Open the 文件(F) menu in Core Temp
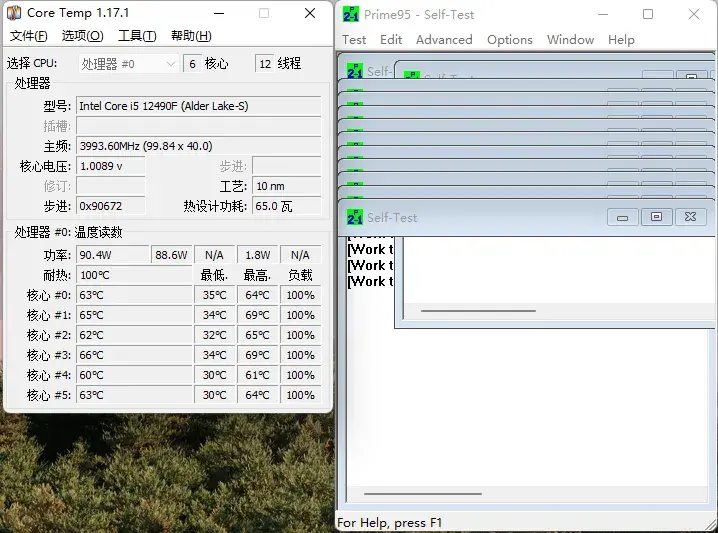 (28, 36)
